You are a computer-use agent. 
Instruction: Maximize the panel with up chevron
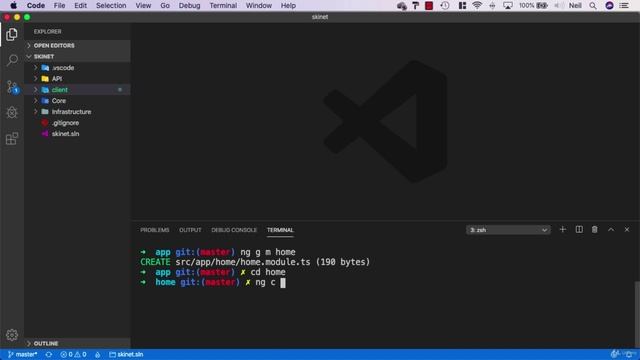611,229
